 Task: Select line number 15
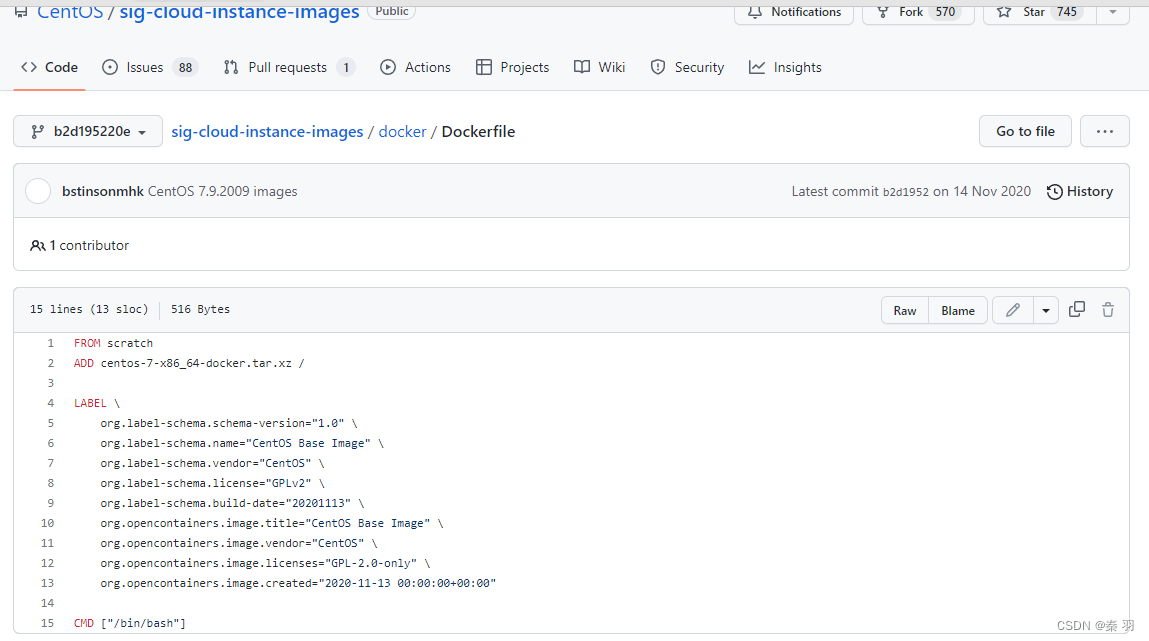click(x=48, y=623)
